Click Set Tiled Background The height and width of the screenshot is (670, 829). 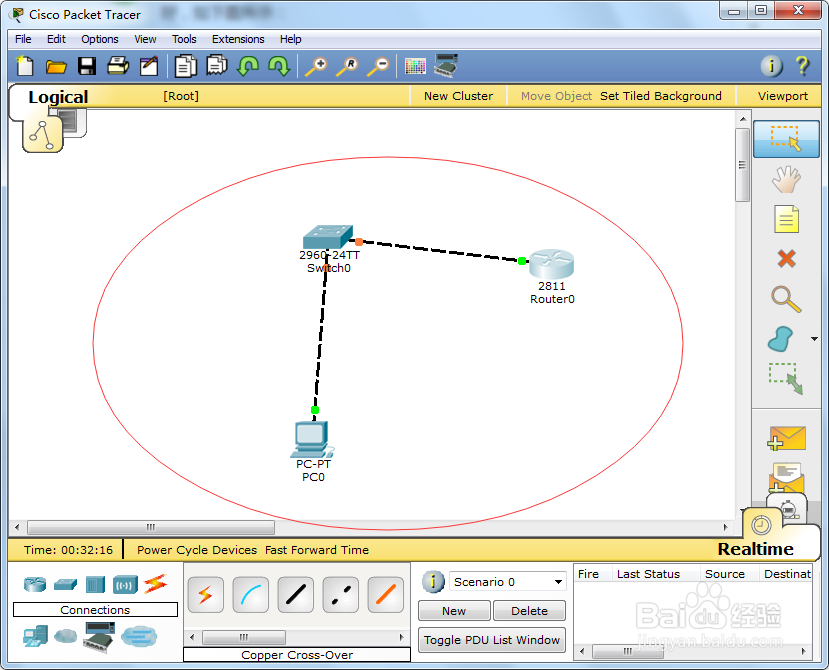click(x=660, y=96)
